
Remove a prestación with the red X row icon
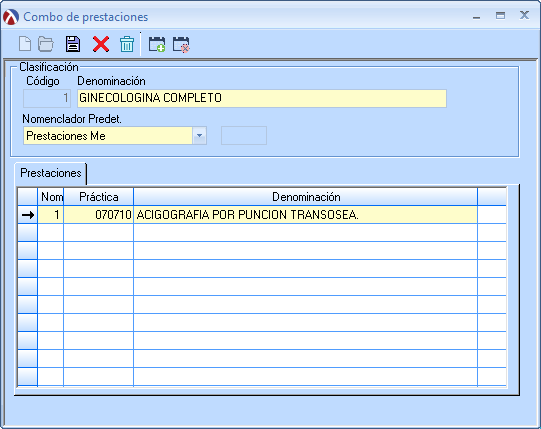click(x=181, y=44)
